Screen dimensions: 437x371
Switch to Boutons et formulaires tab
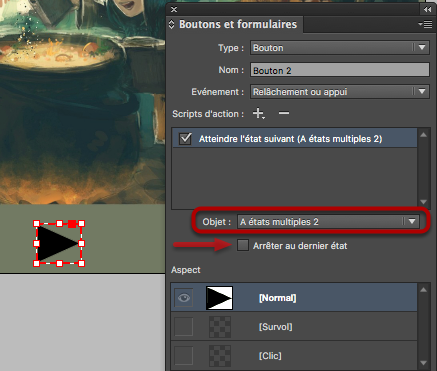click(x=238, y=24)
